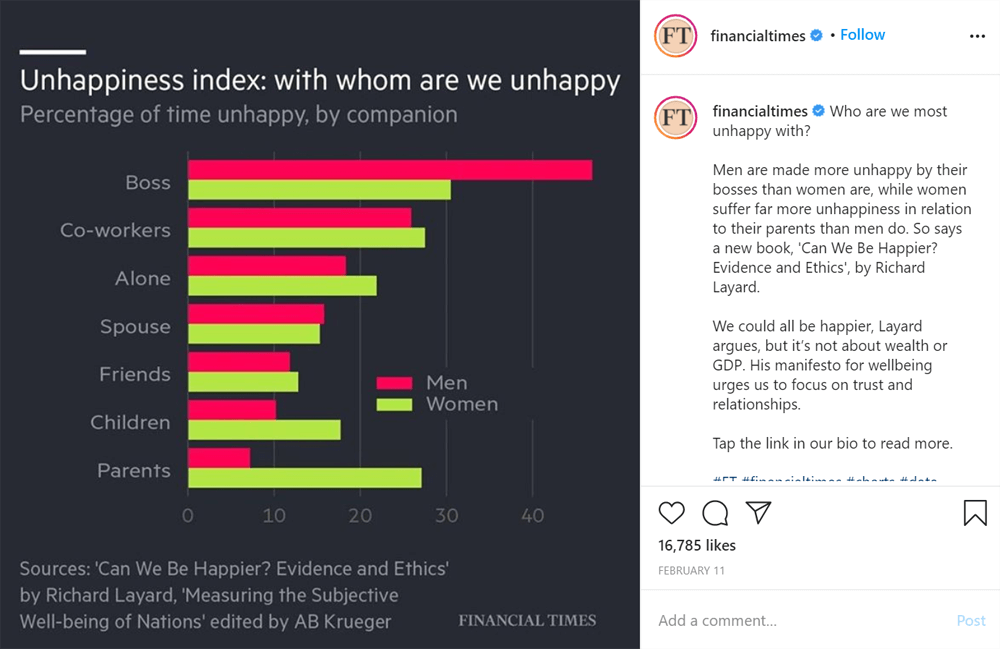Click FT avatar beside the caption
This screenshot has width=1000, height=649.
(675, 118)
